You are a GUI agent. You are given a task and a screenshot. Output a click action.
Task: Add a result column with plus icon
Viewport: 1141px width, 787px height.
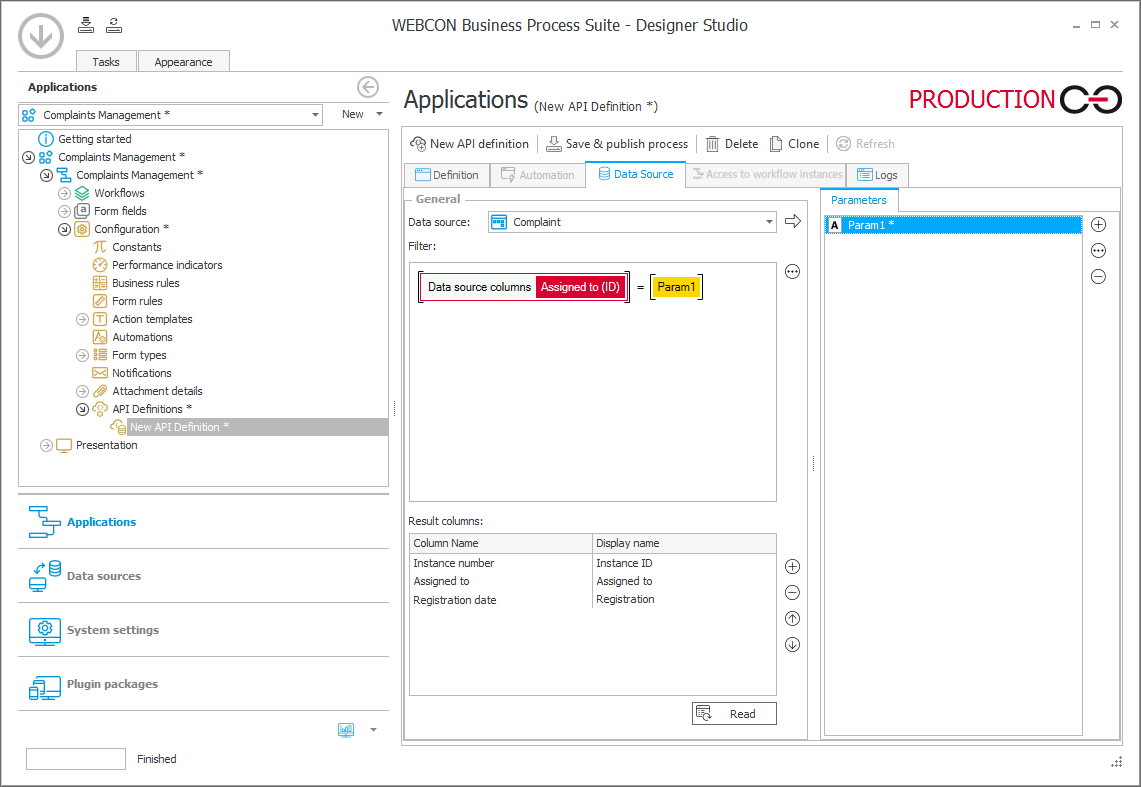tap(792, 567)
